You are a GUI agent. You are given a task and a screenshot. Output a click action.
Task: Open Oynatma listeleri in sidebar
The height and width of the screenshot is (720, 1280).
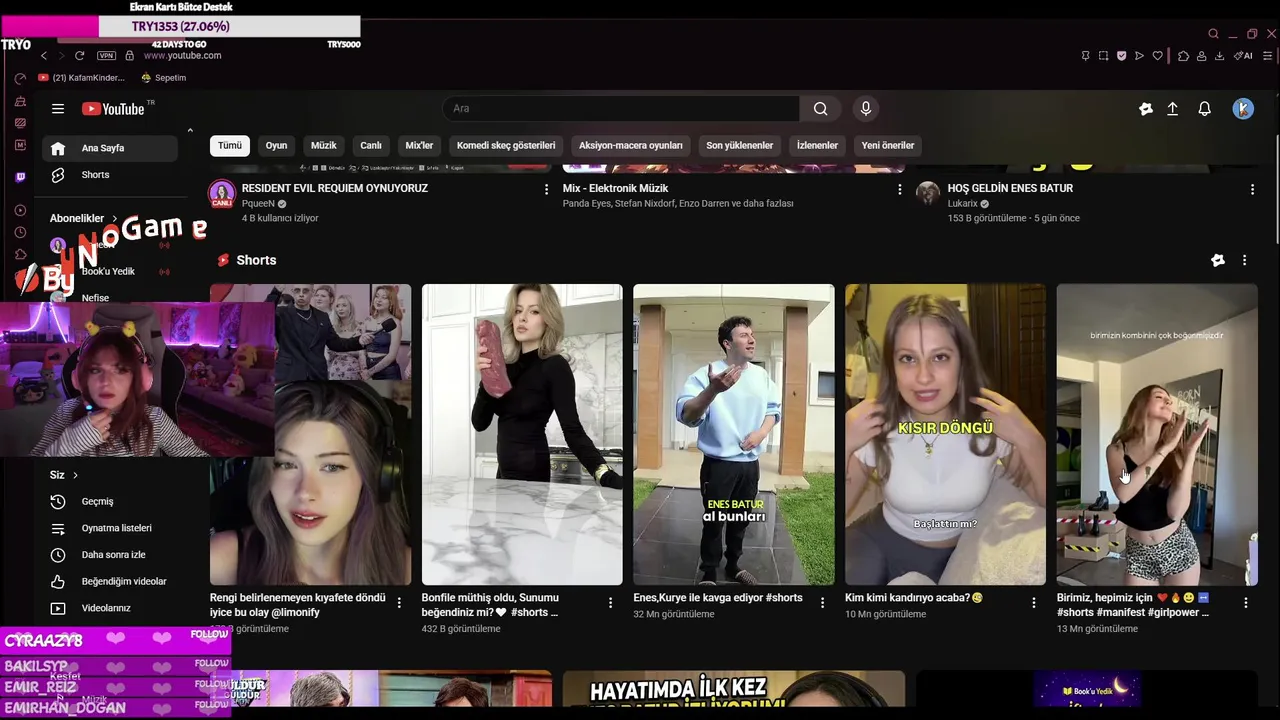[110, 528]
